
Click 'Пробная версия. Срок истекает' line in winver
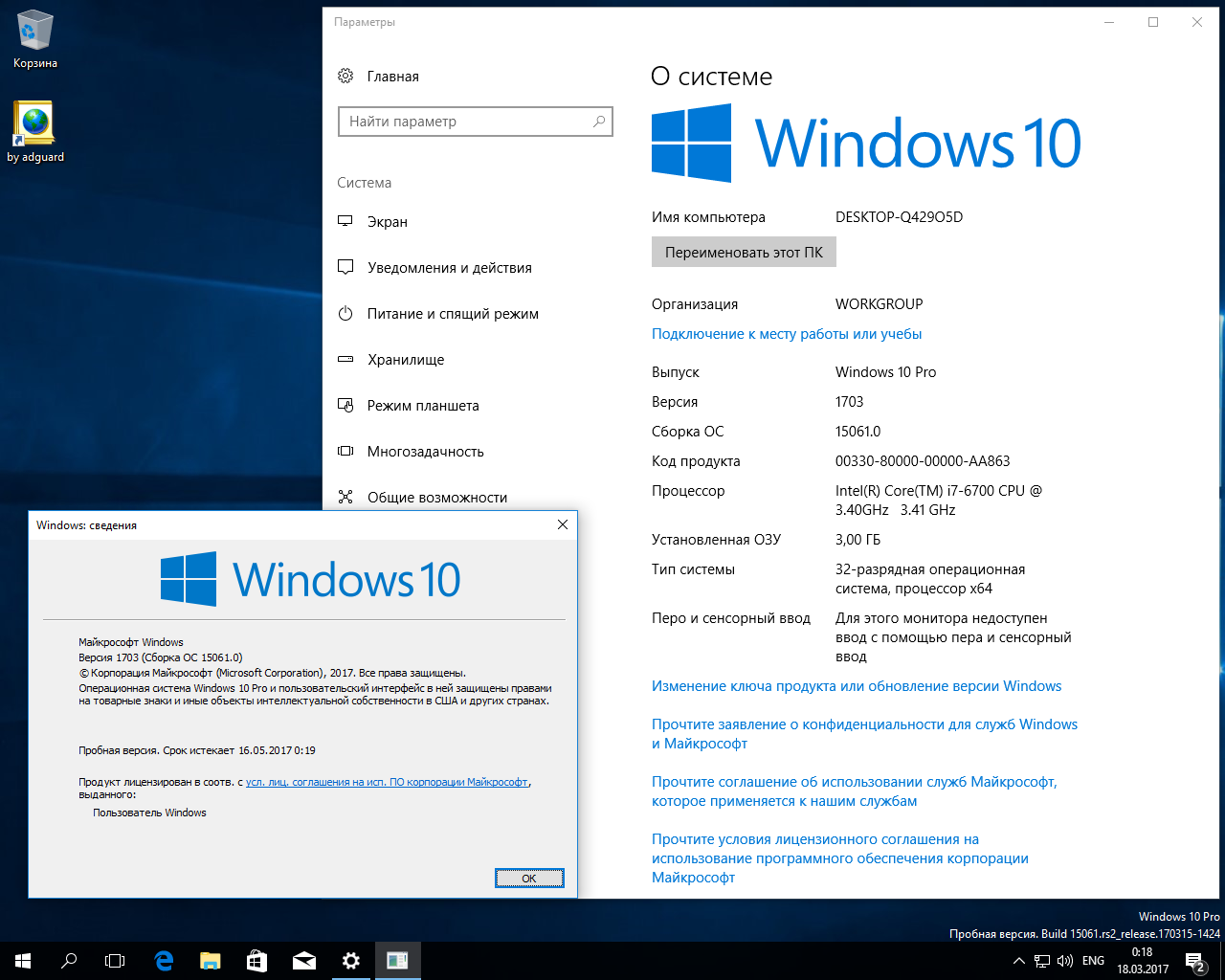click(x=197, y=750)
